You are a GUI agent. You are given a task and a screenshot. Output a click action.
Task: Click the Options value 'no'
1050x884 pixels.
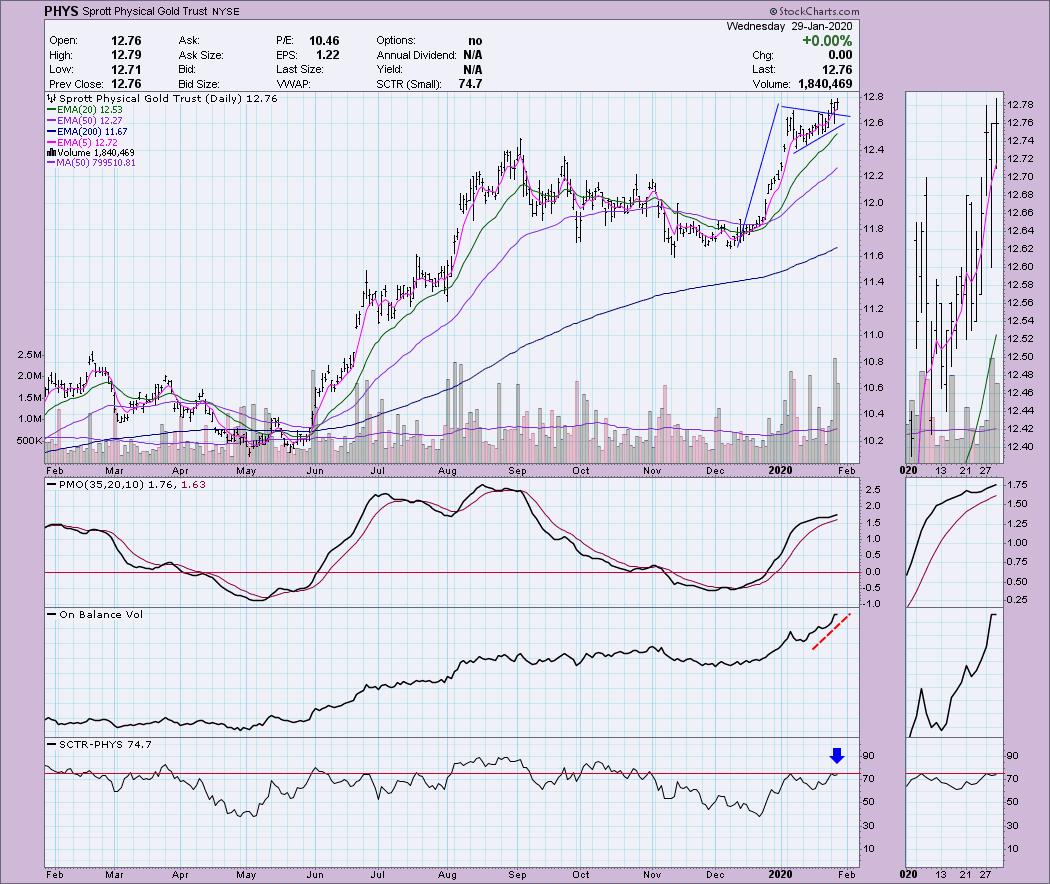[x=475, y=41]
